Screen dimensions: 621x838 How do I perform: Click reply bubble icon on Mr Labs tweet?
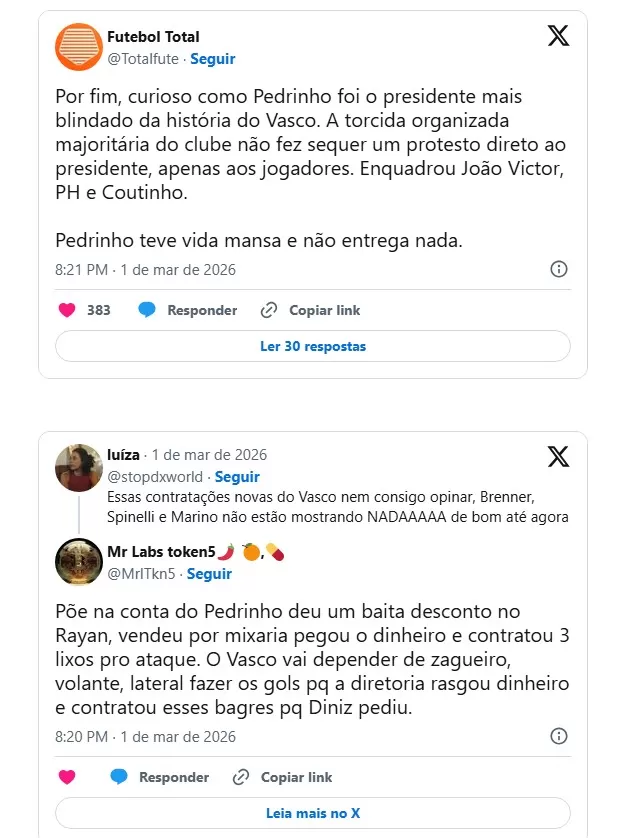point(119,777)
